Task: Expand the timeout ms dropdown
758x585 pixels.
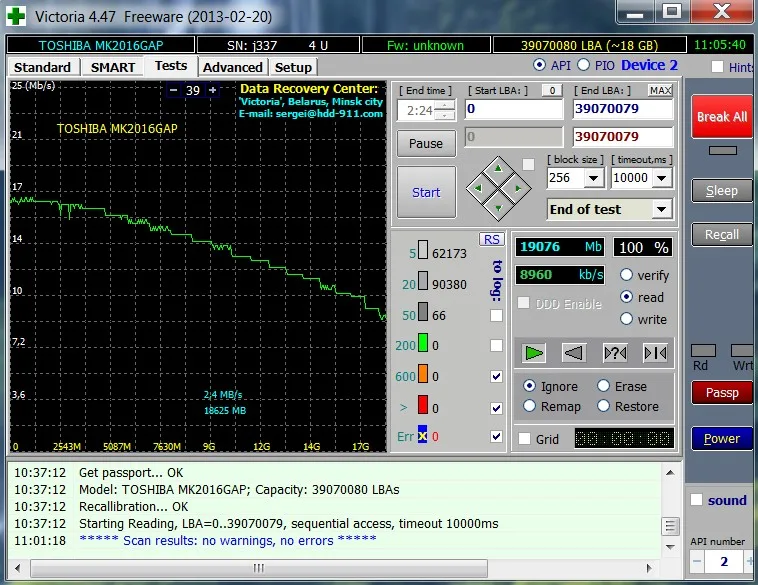Action: pyautogui.click(x=661, y=178)
